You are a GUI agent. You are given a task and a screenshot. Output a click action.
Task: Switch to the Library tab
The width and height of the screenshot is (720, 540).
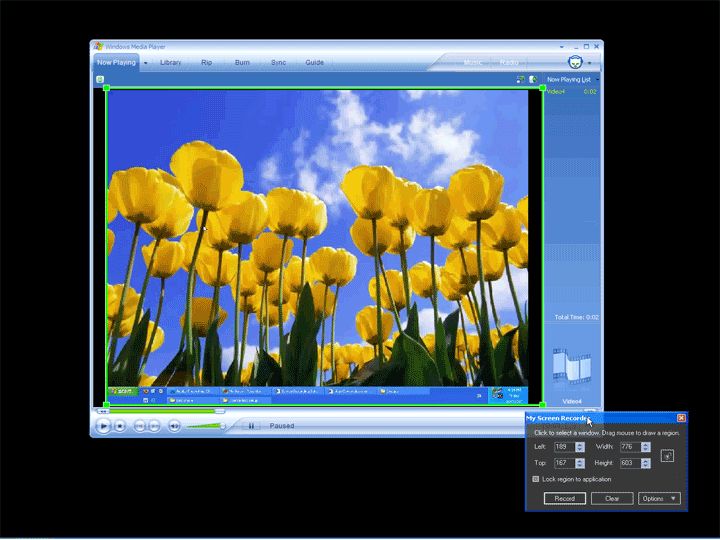(171, 62)
